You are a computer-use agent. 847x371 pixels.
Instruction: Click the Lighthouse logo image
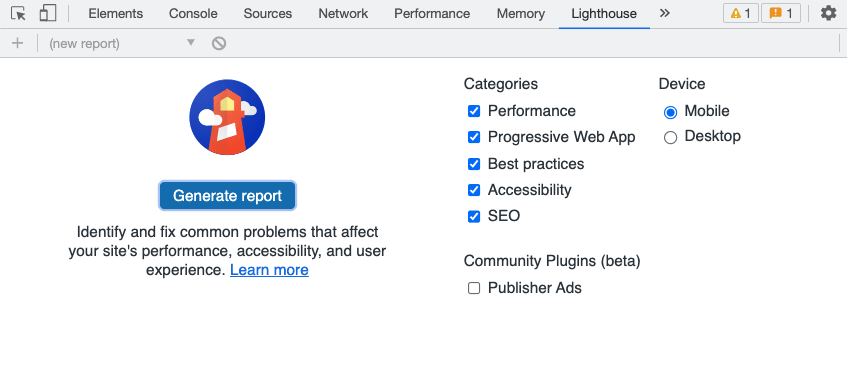click(x=227, y=117)
